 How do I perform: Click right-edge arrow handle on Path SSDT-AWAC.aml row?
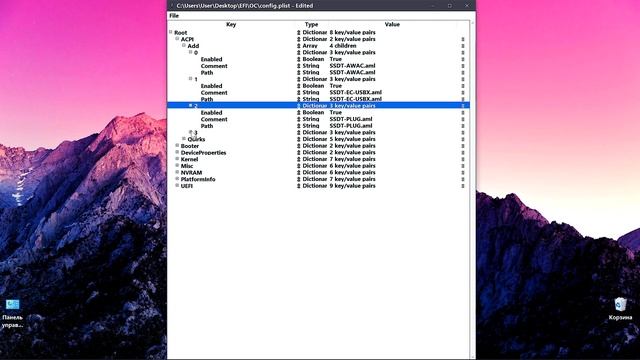pos(463,73)
